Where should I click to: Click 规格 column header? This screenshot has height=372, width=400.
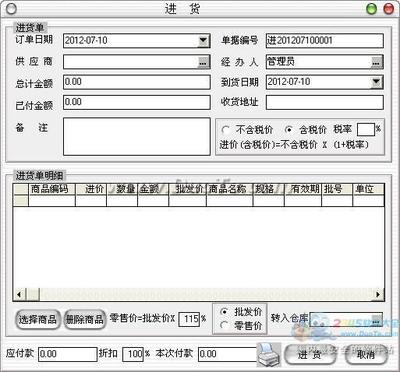[269, 189]
